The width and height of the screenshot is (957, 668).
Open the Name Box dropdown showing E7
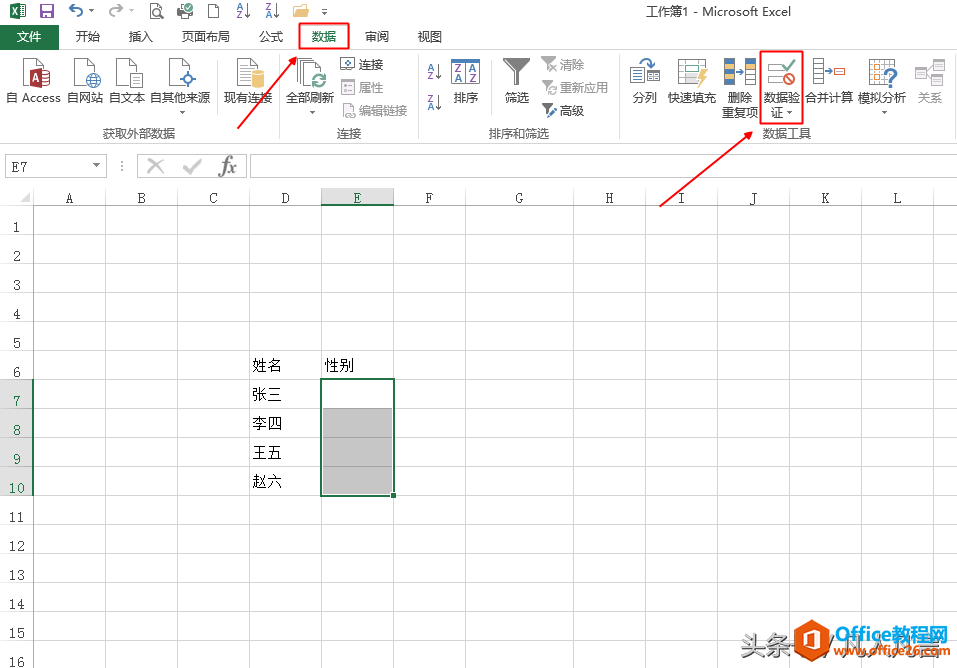point(97,166)
